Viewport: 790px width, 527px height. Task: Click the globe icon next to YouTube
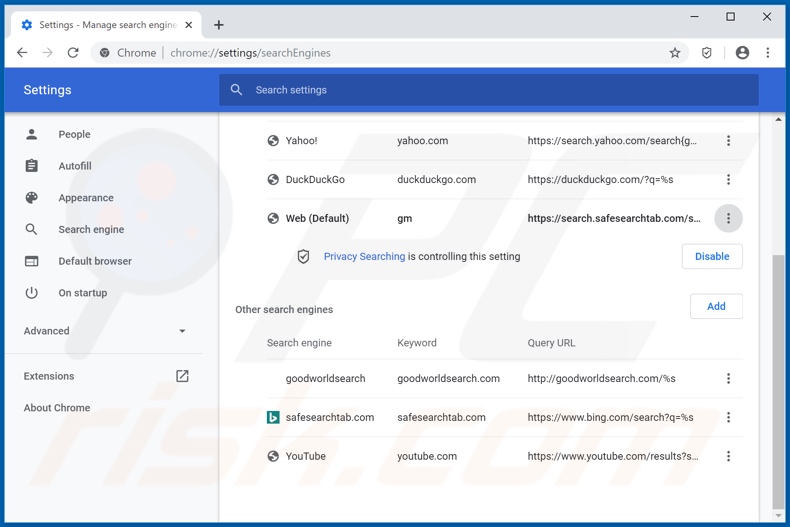(273, 456)
